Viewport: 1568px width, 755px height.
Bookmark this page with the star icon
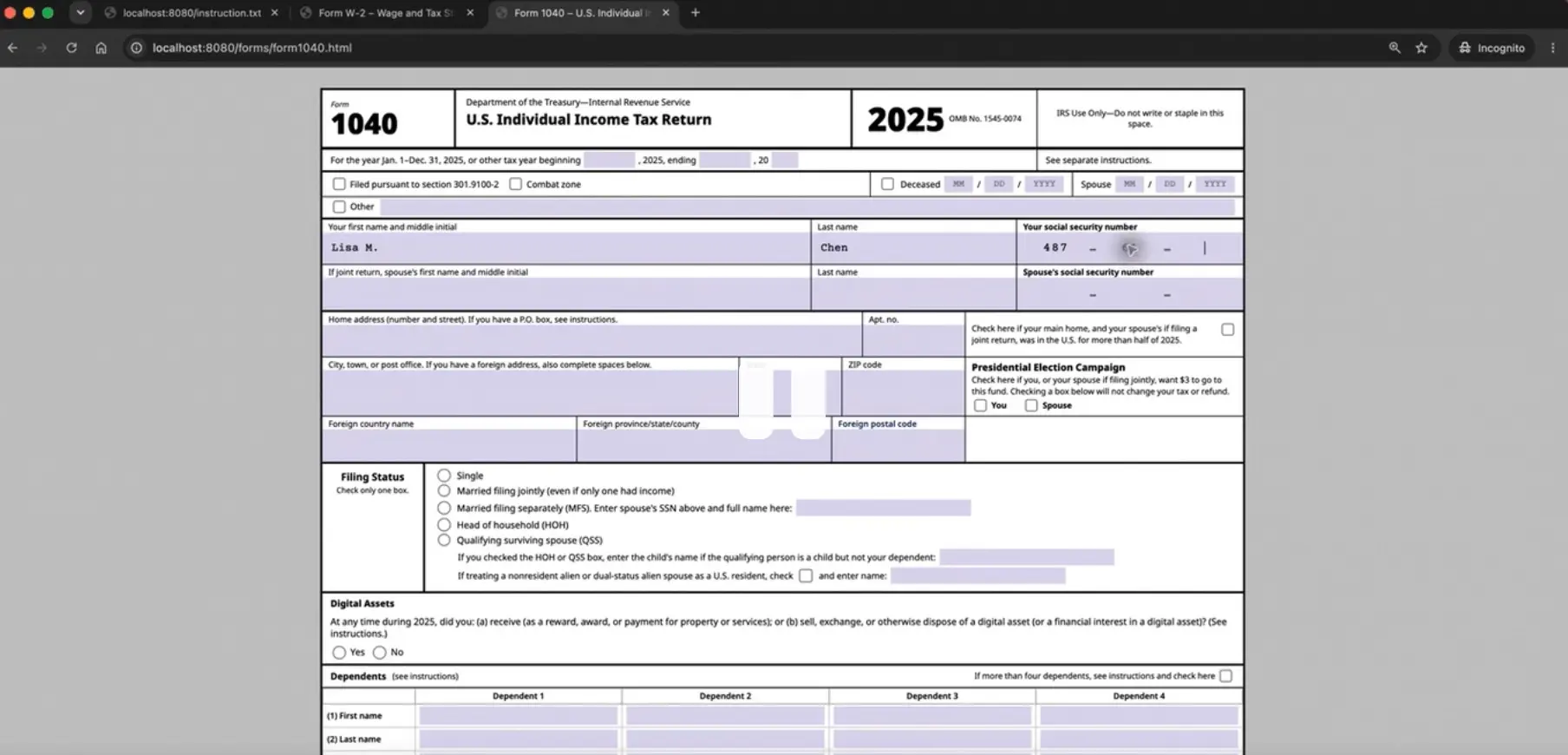[x=1421, y=48]
